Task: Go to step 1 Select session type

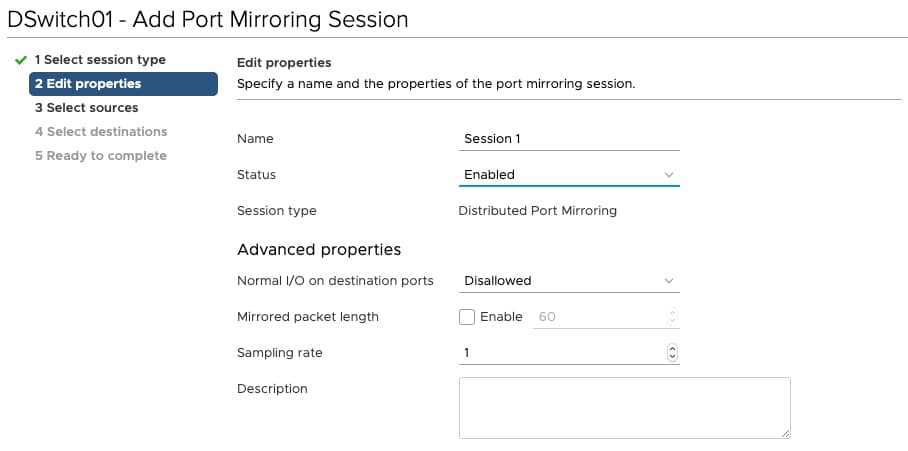Action: tap(100, 60)
